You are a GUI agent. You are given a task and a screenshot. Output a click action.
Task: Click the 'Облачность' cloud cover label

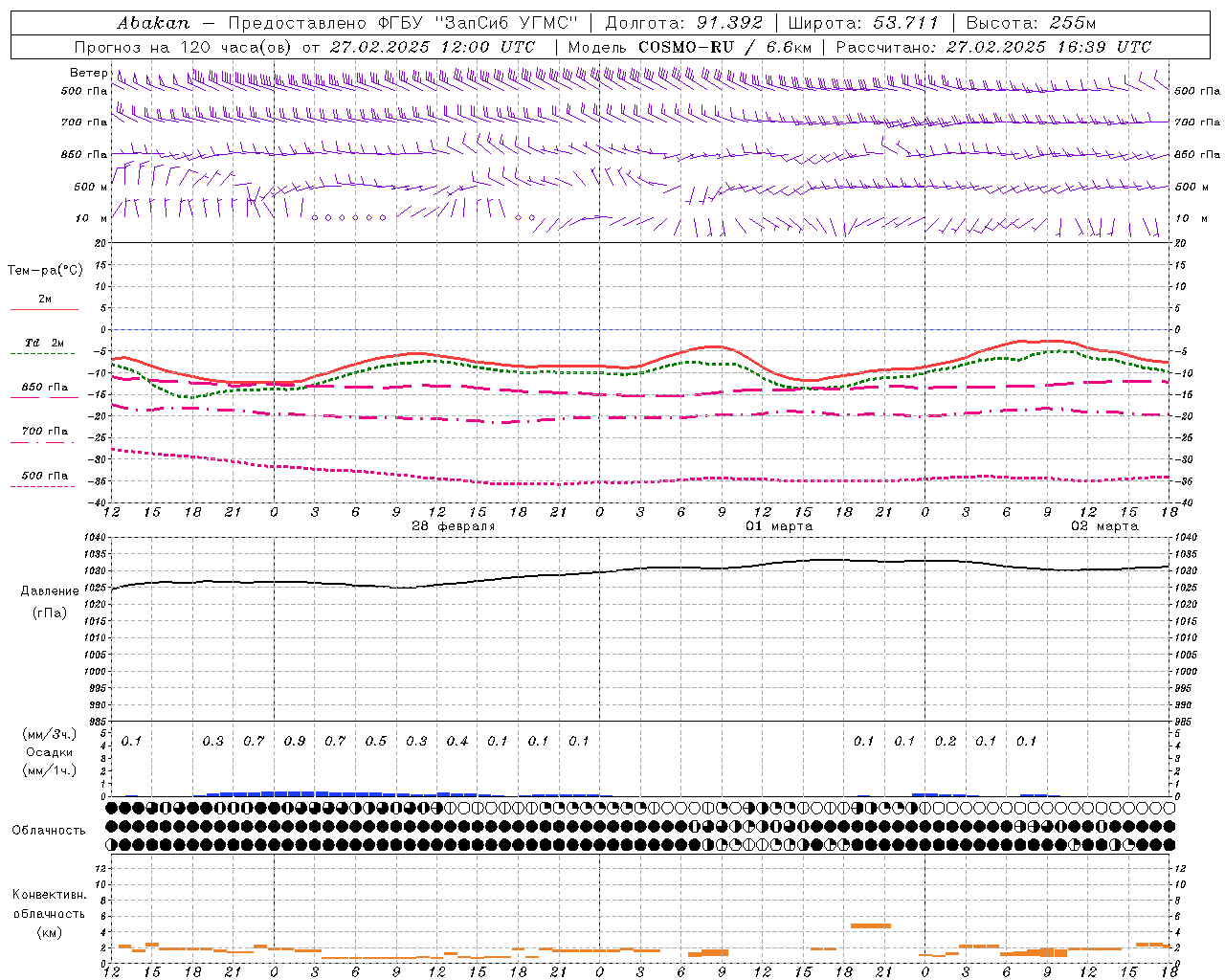[49, 831]
